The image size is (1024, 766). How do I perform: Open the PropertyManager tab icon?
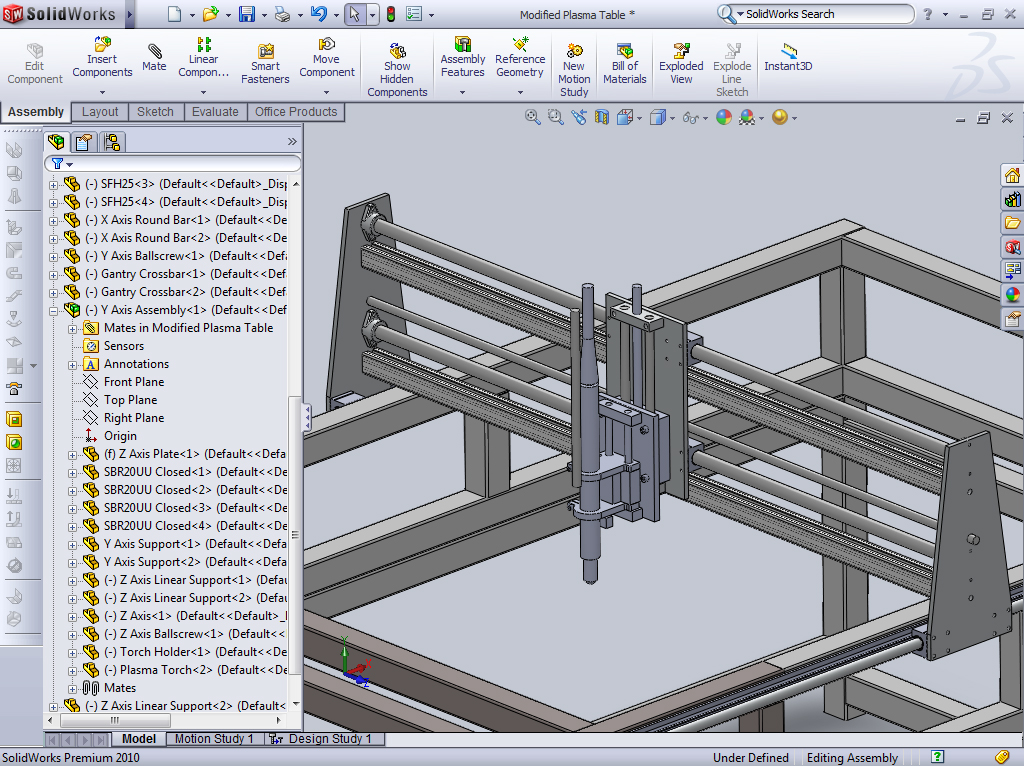[x=84, y=142]
